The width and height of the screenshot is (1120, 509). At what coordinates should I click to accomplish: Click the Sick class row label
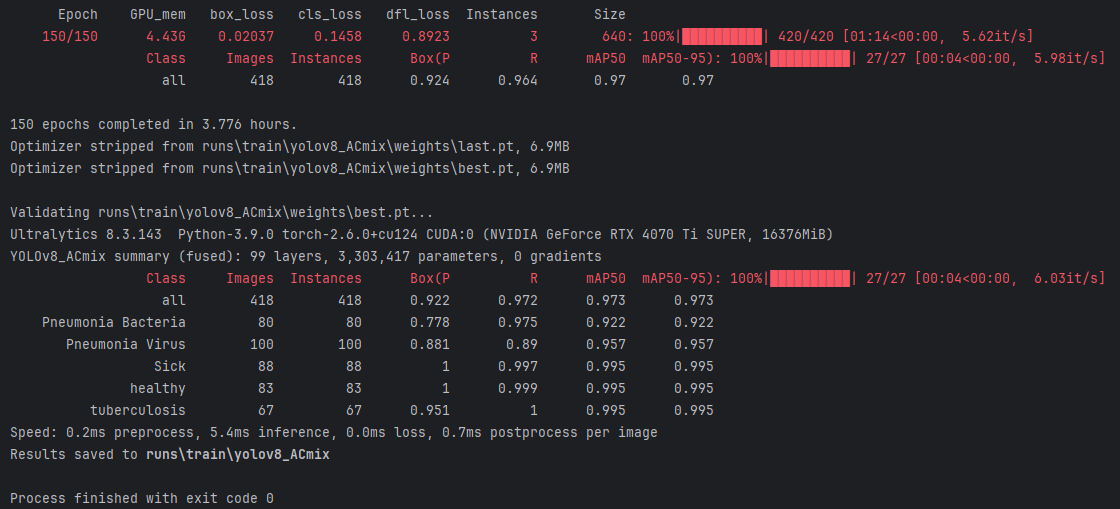click(169, 366)
